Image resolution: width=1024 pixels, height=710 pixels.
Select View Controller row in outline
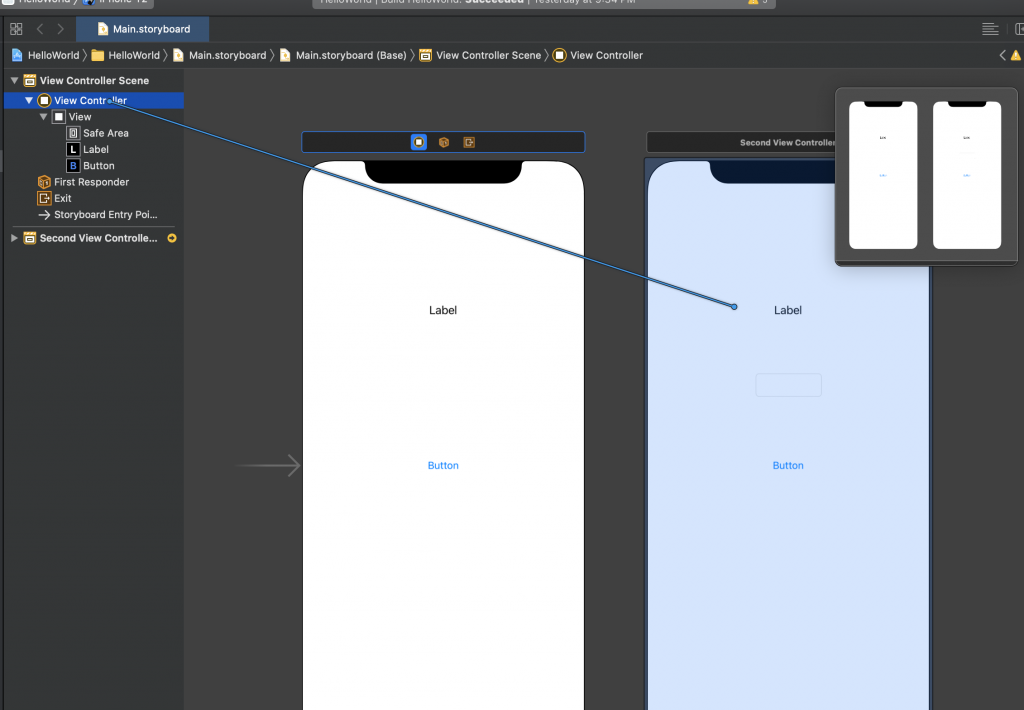click(x=94, y=101)
